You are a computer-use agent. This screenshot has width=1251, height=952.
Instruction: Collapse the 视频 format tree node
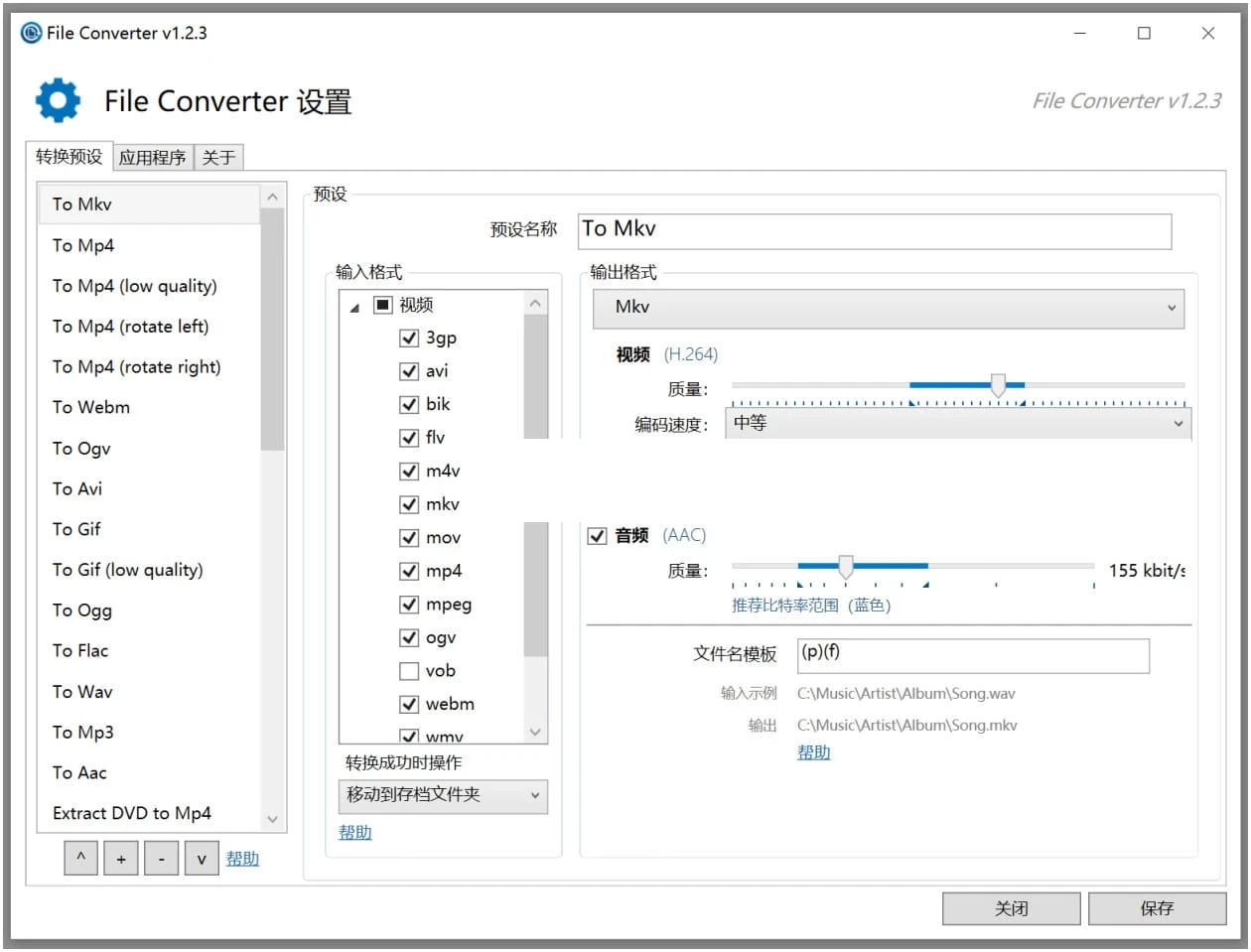354,306
